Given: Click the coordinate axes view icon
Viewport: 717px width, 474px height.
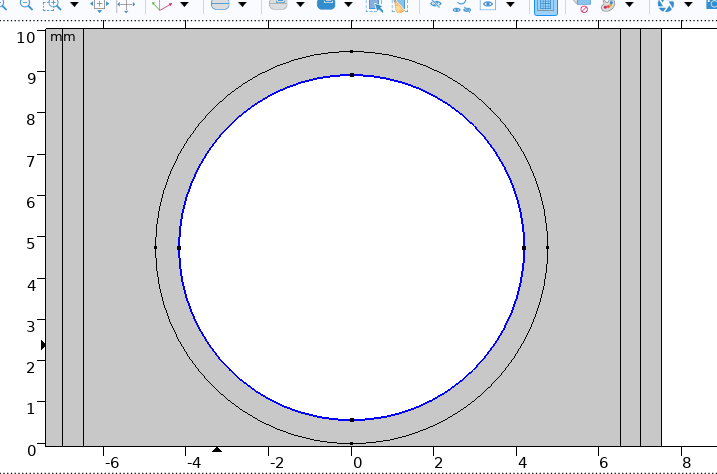Looking at the screenshot, I should (161, 5).
